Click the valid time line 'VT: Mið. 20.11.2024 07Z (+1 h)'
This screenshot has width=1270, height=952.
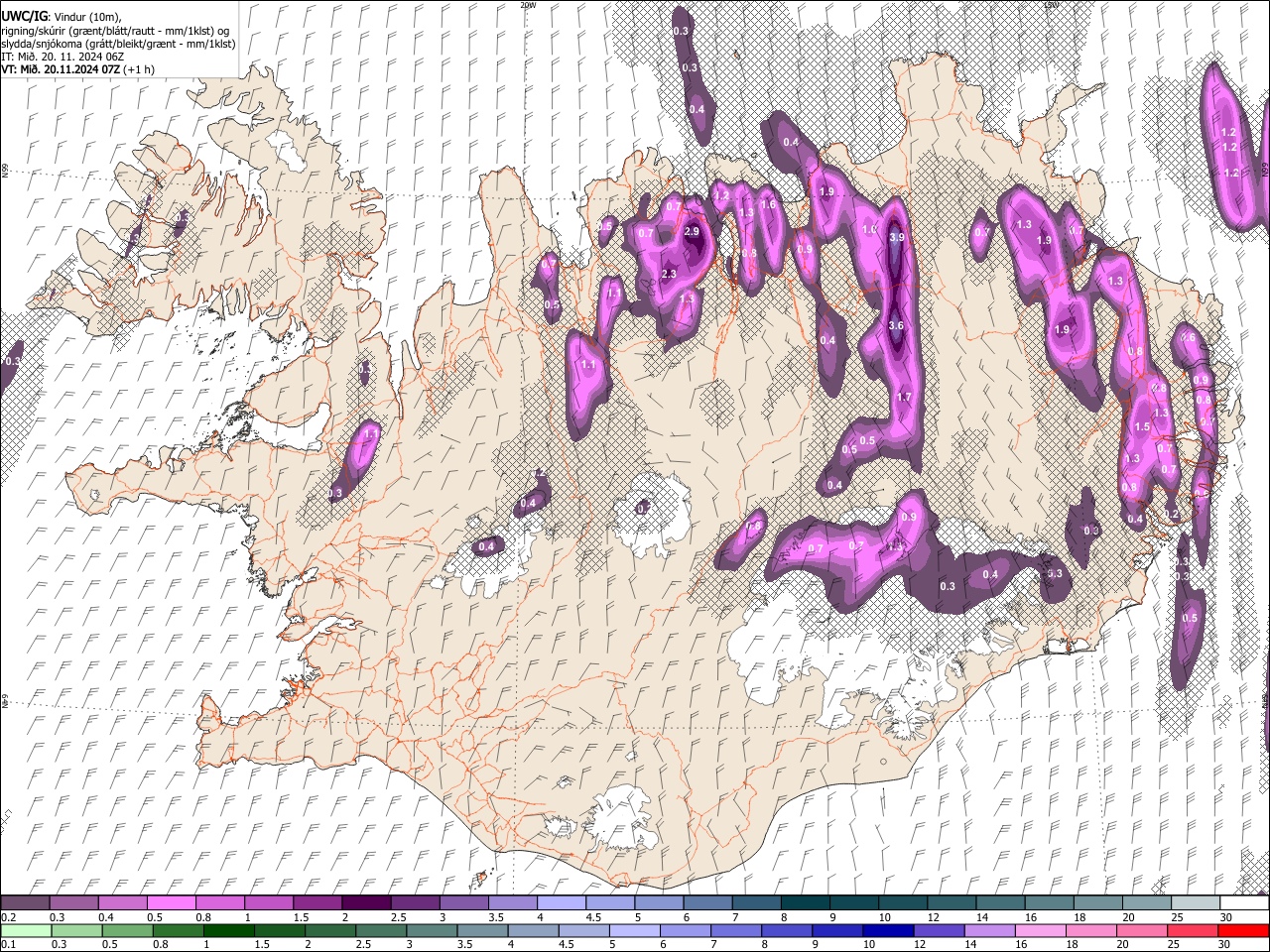tap(77, 69)
